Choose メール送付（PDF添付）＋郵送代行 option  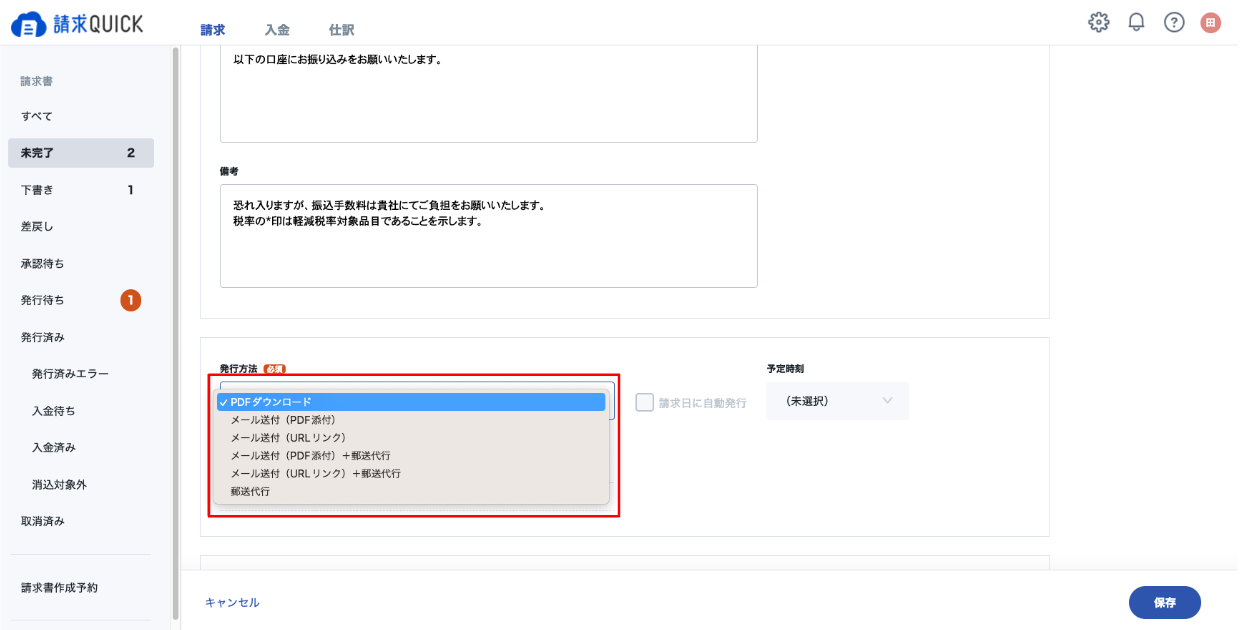click(x=411, y=456)
